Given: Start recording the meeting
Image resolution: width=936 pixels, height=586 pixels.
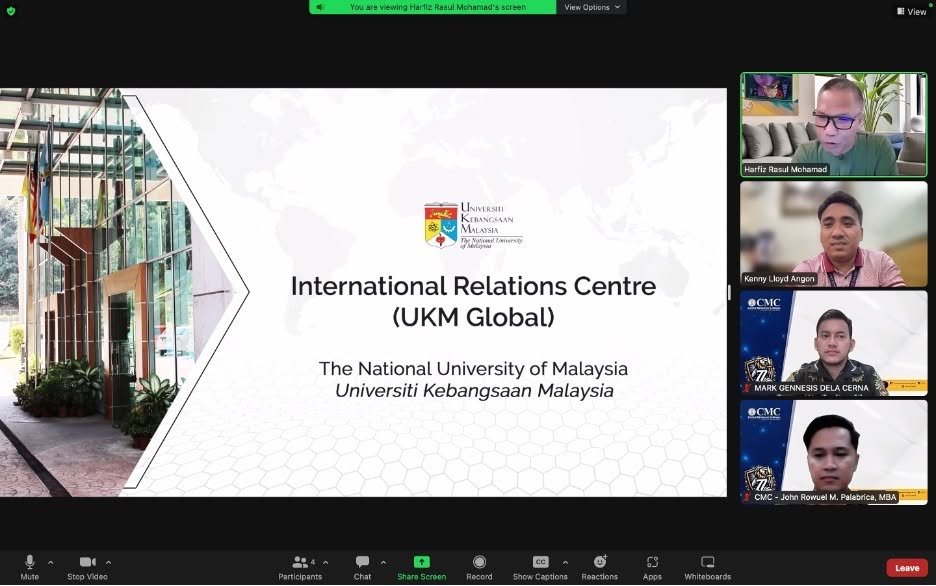Looking at the screenshot, I should [479, 567].
